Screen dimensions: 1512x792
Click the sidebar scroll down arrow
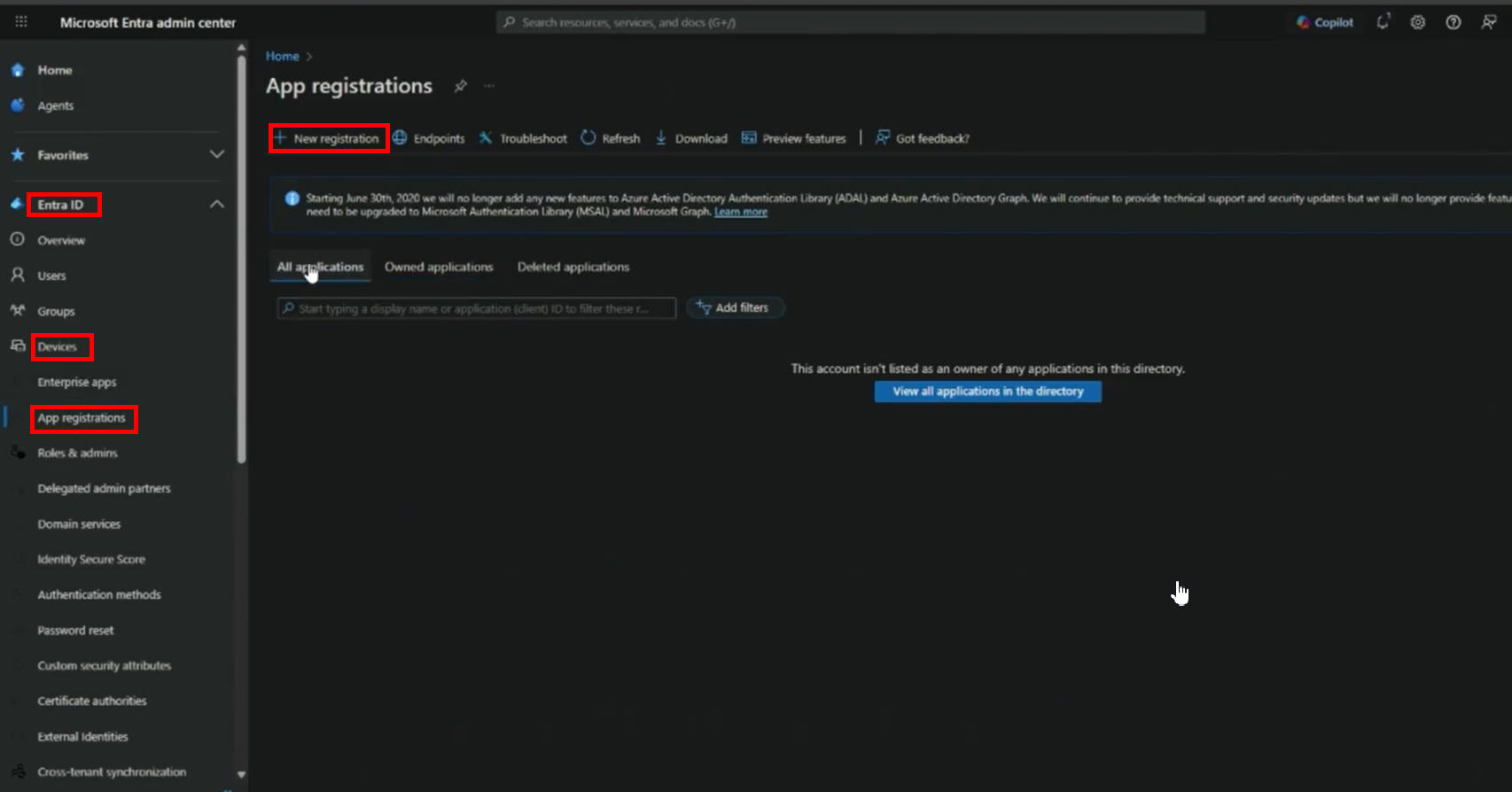(x=241, y=775)
